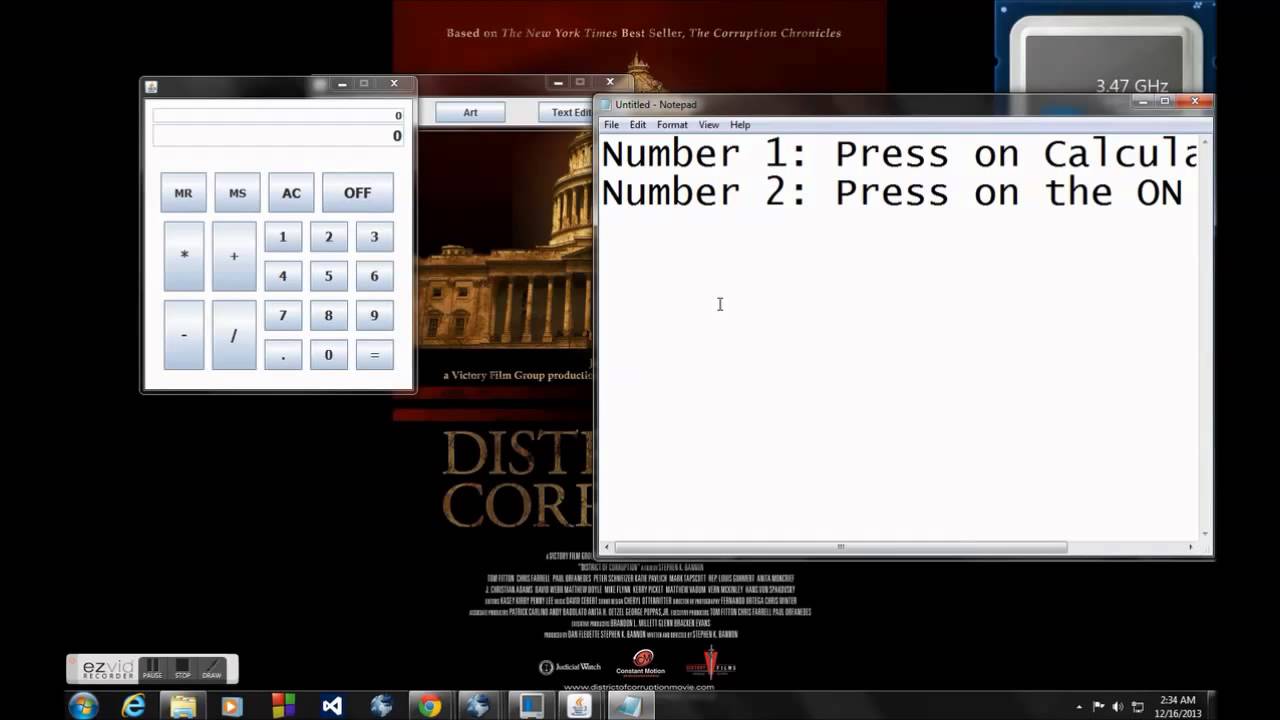Viewport: 1280px width, 720px height.
Task: Open File Explorer from the taskbar
Action: click(183, 706)
